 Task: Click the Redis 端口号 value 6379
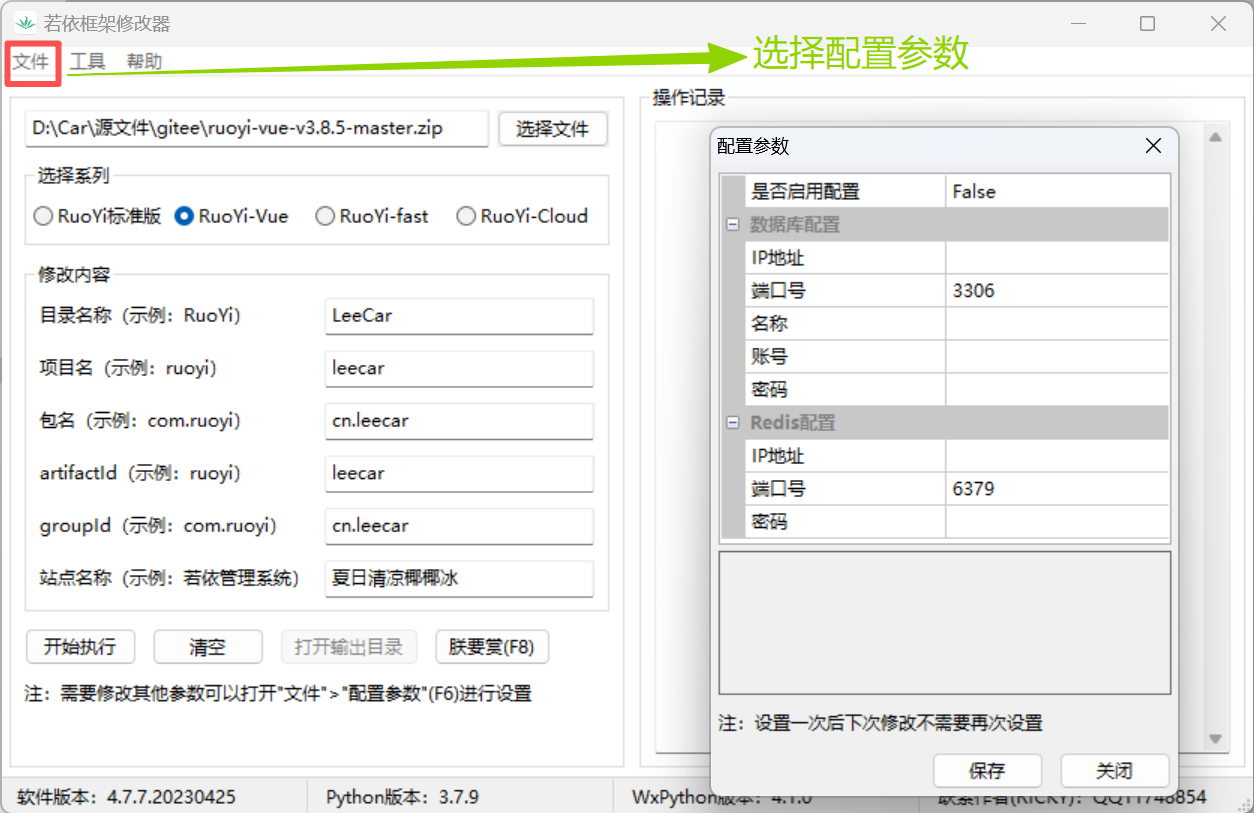[1056, 489]
